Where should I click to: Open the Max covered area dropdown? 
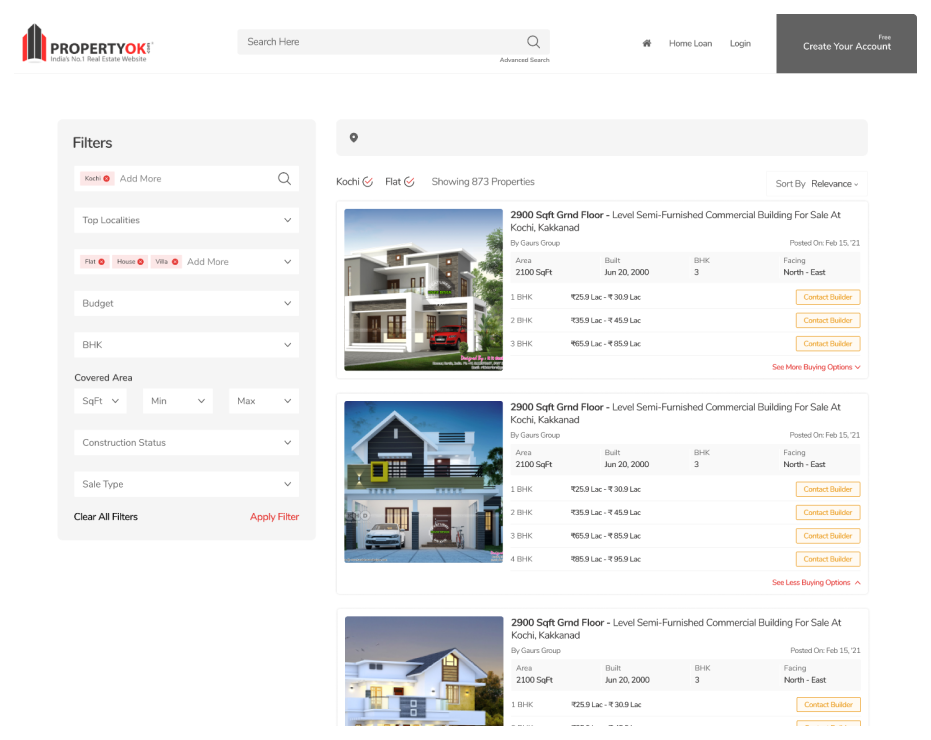264,401
